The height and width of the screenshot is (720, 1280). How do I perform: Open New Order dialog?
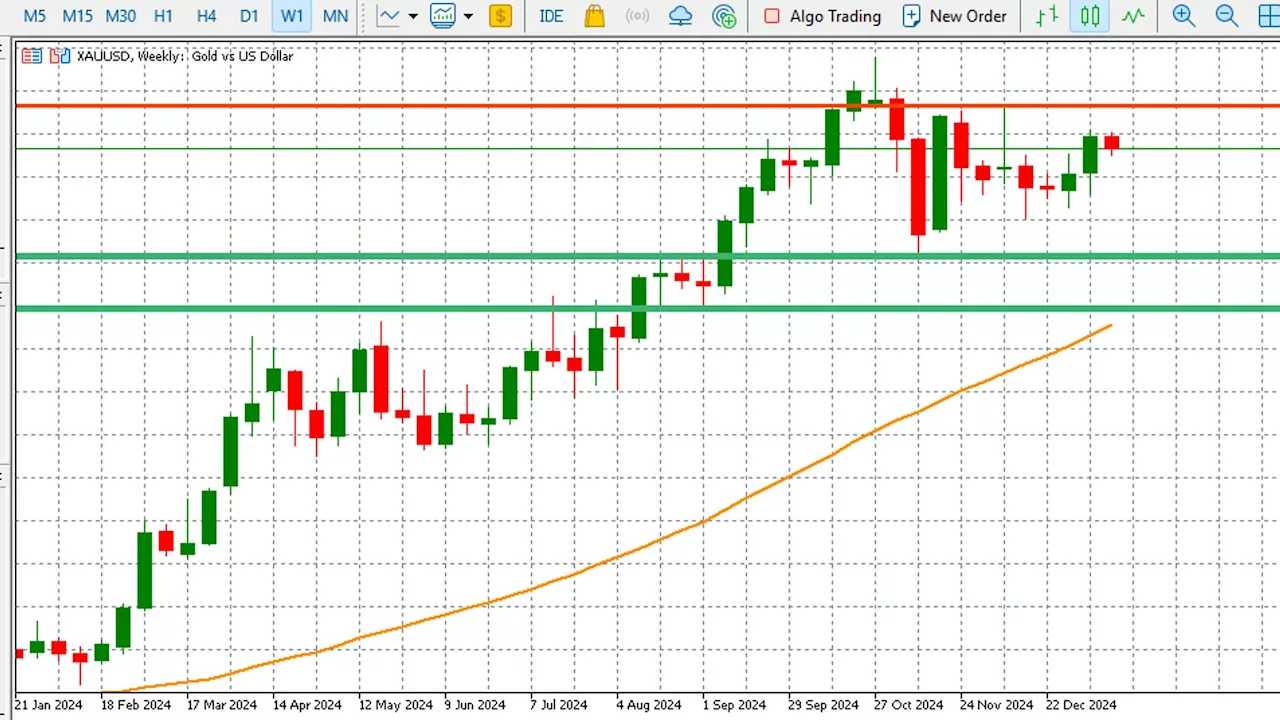[954, 16]
